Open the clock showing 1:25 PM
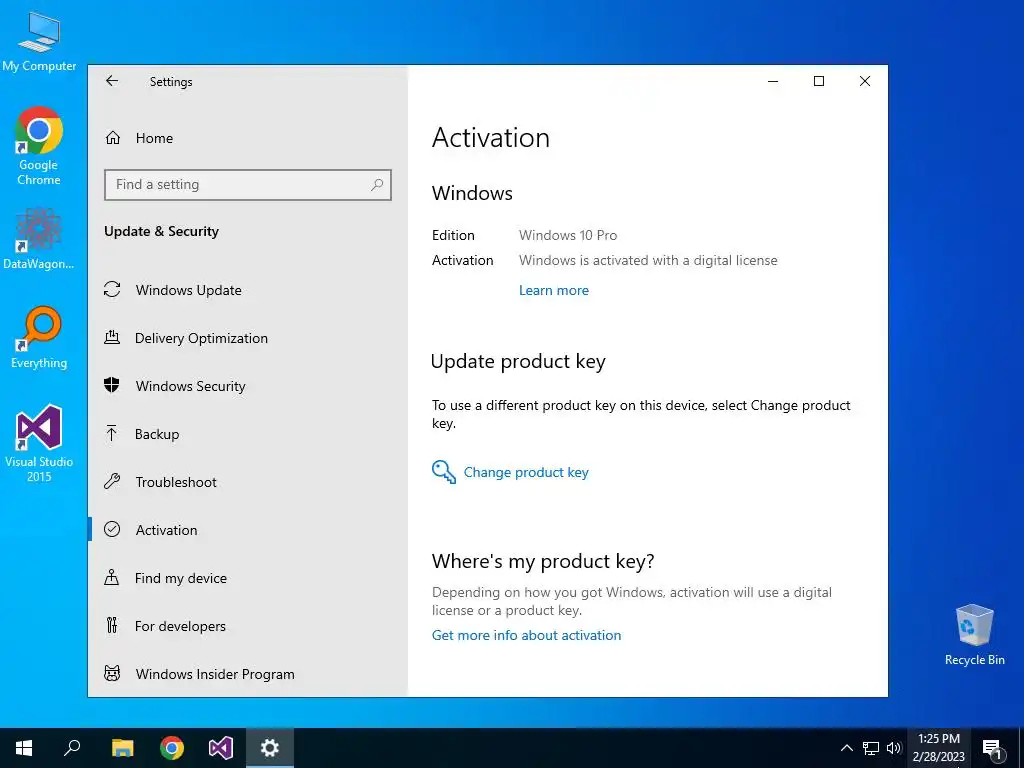This screenshot has width=1024, height=768. coord(938,748)
